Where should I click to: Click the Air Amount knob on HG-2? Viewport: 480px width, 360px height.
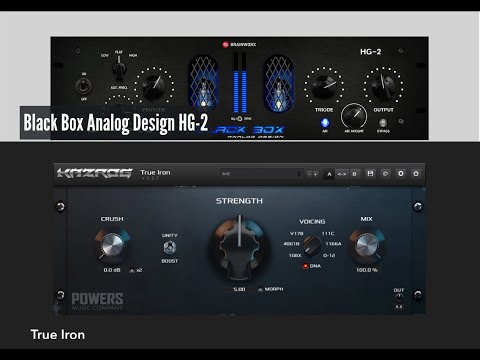point(354,116)
